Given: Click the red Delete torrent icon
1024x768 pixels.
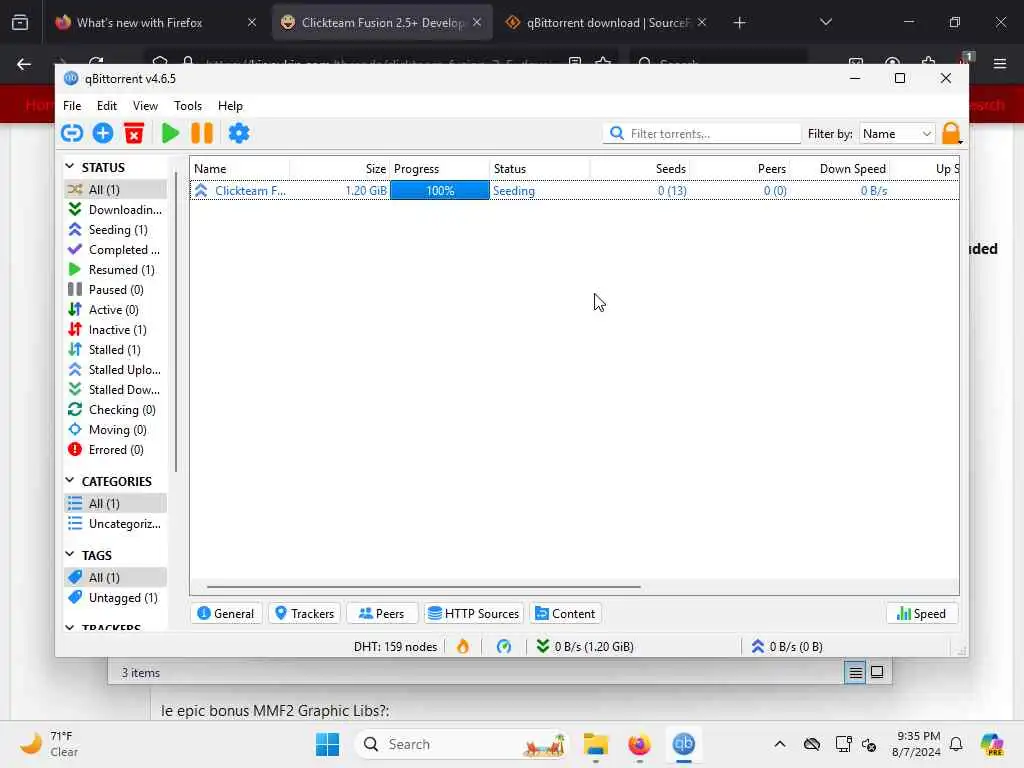Looking at the screenshot, I should (134, 133).
